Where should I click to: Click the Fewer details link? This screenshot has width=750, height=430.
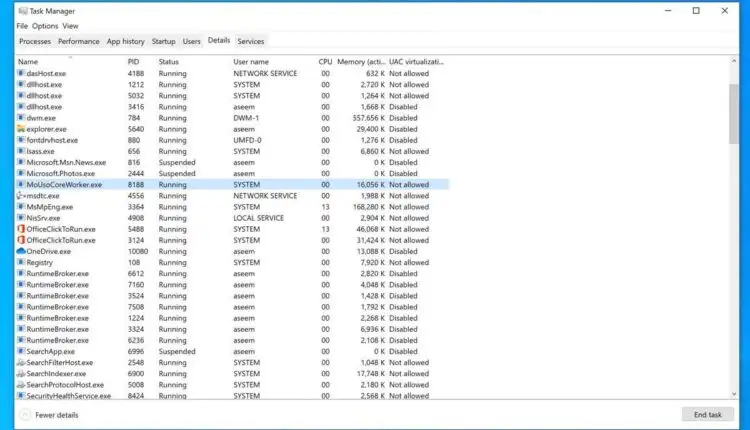coord(56,415)
